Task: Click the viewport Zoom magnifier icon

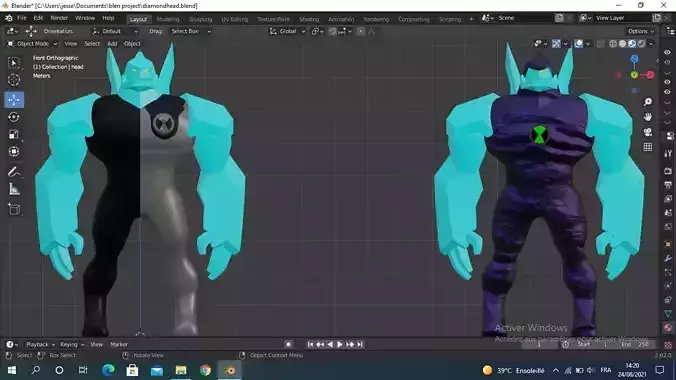Action: coord(648,102)
